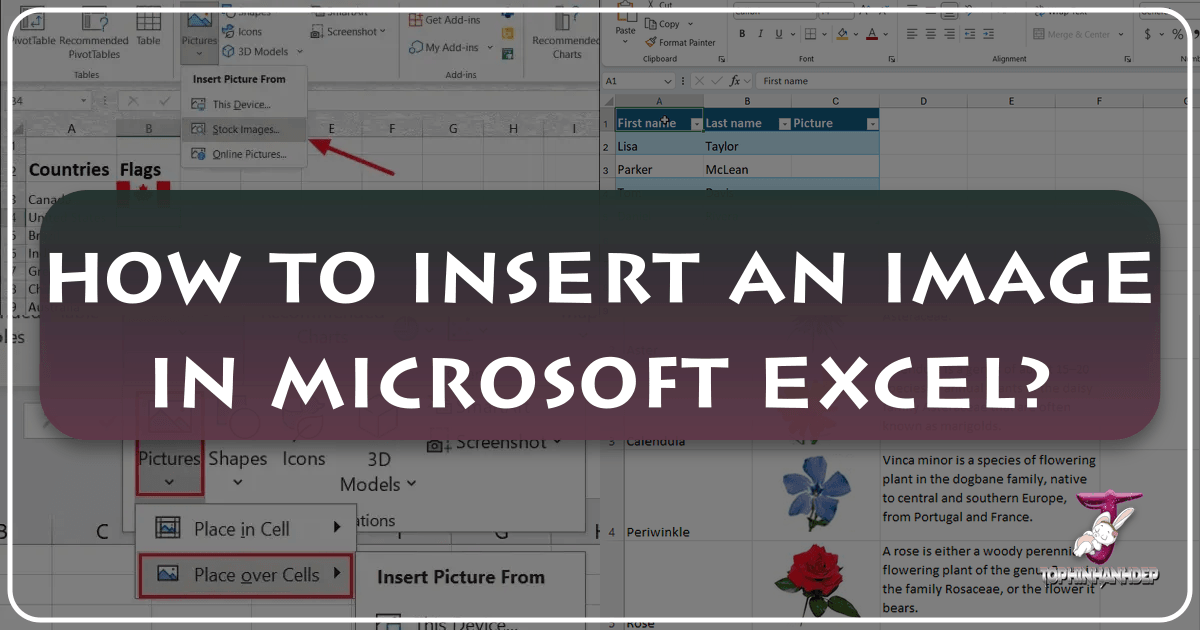
Task: Click the Get Add-ins icon
Action: (415, 20)
